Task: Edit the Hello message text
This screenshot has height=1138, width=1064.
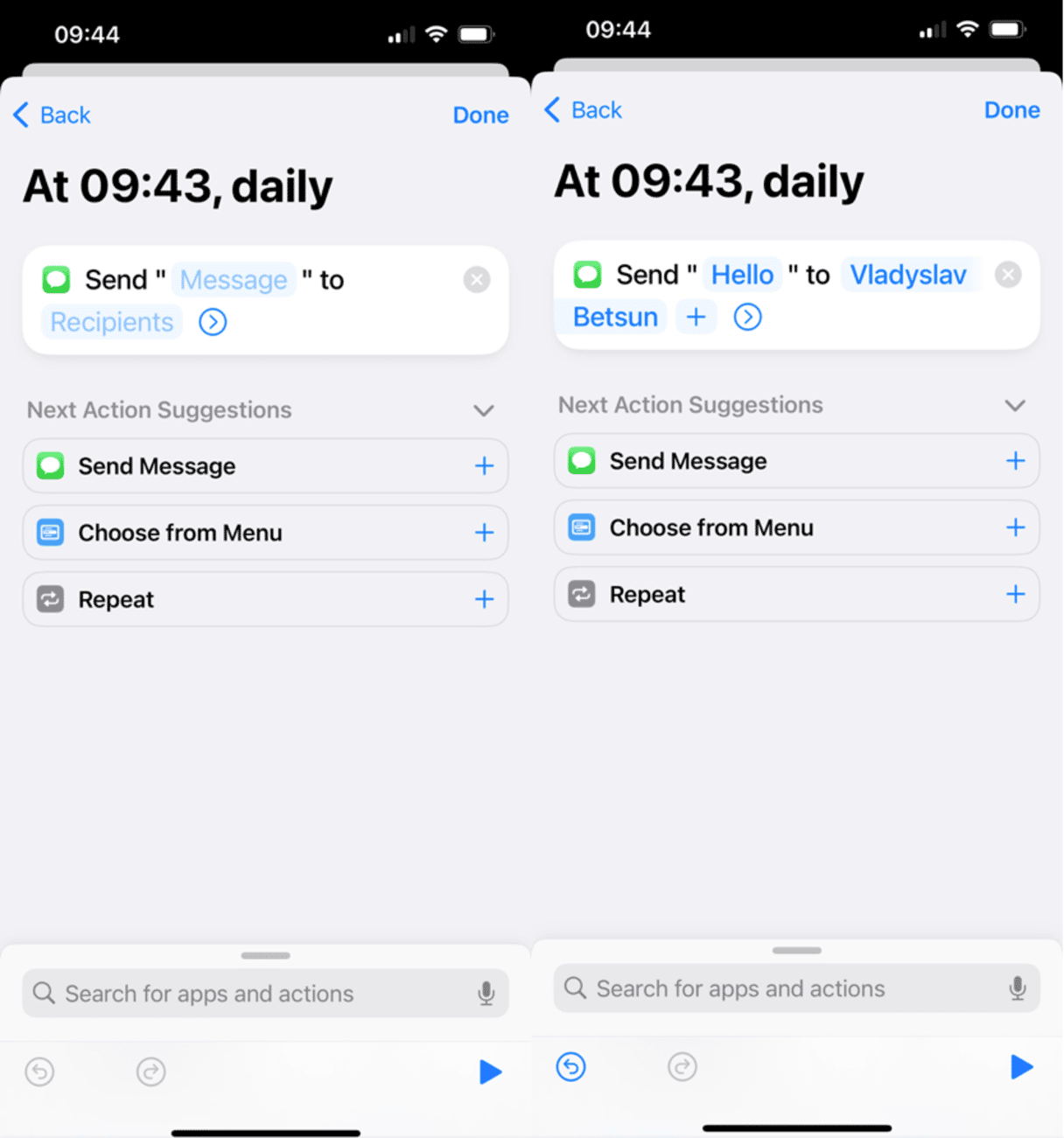Action: (x=742, y=275)
